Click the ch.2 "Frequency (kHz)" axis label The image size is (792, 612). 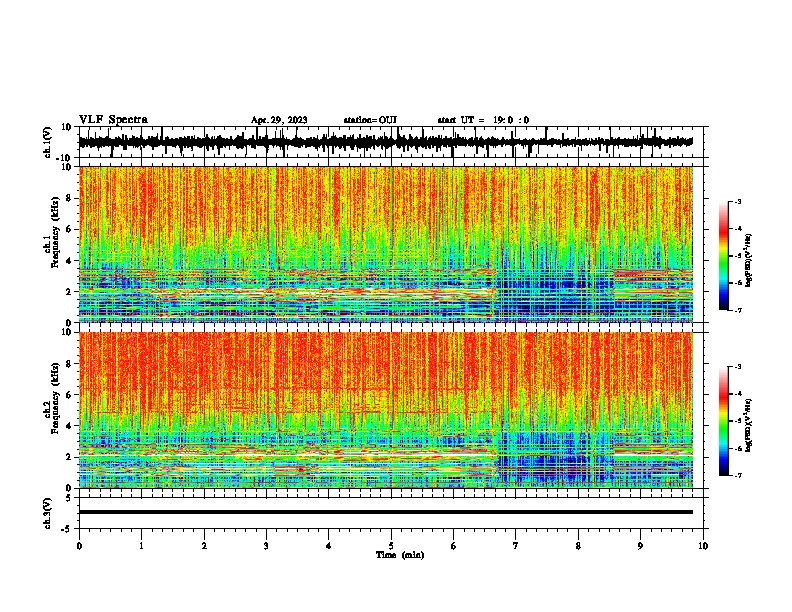click(x=55, y=398)
